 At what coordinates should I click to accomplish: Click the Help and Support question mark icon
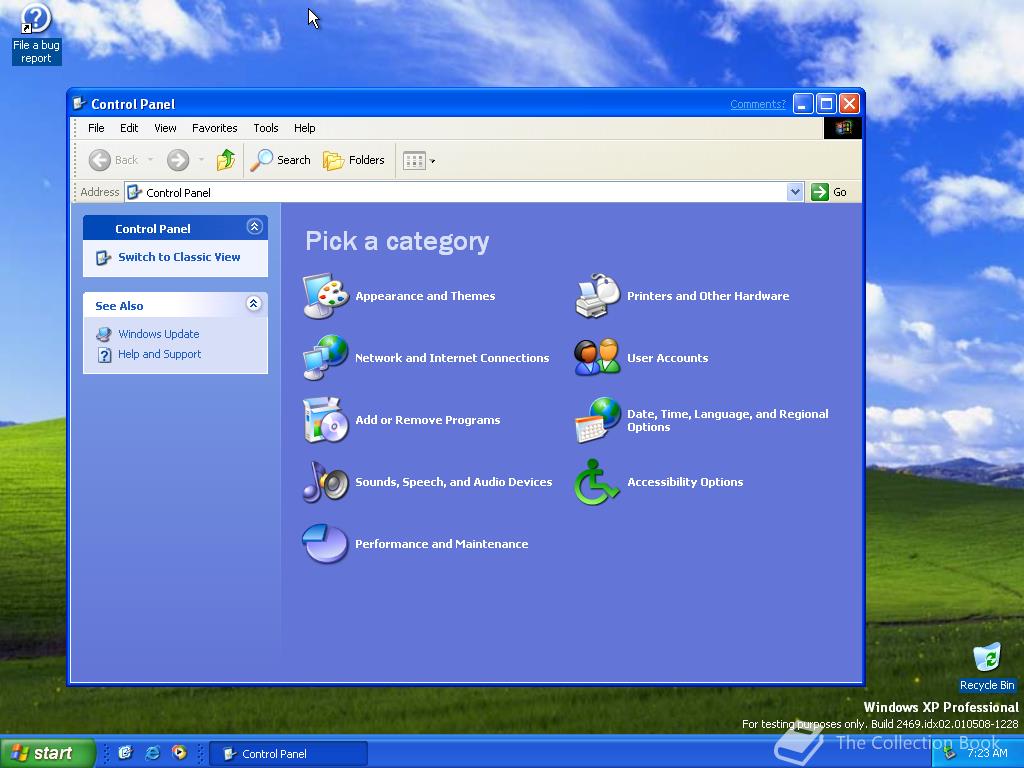point(104,355)
